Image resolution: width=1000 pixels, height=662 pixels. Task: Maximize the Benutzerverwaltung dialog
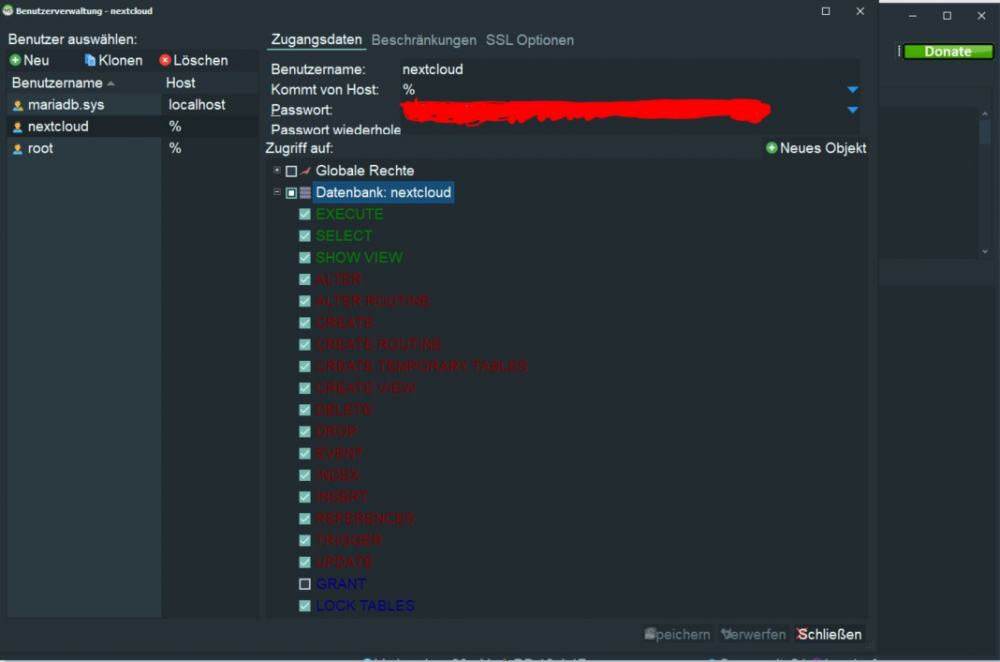826,11
